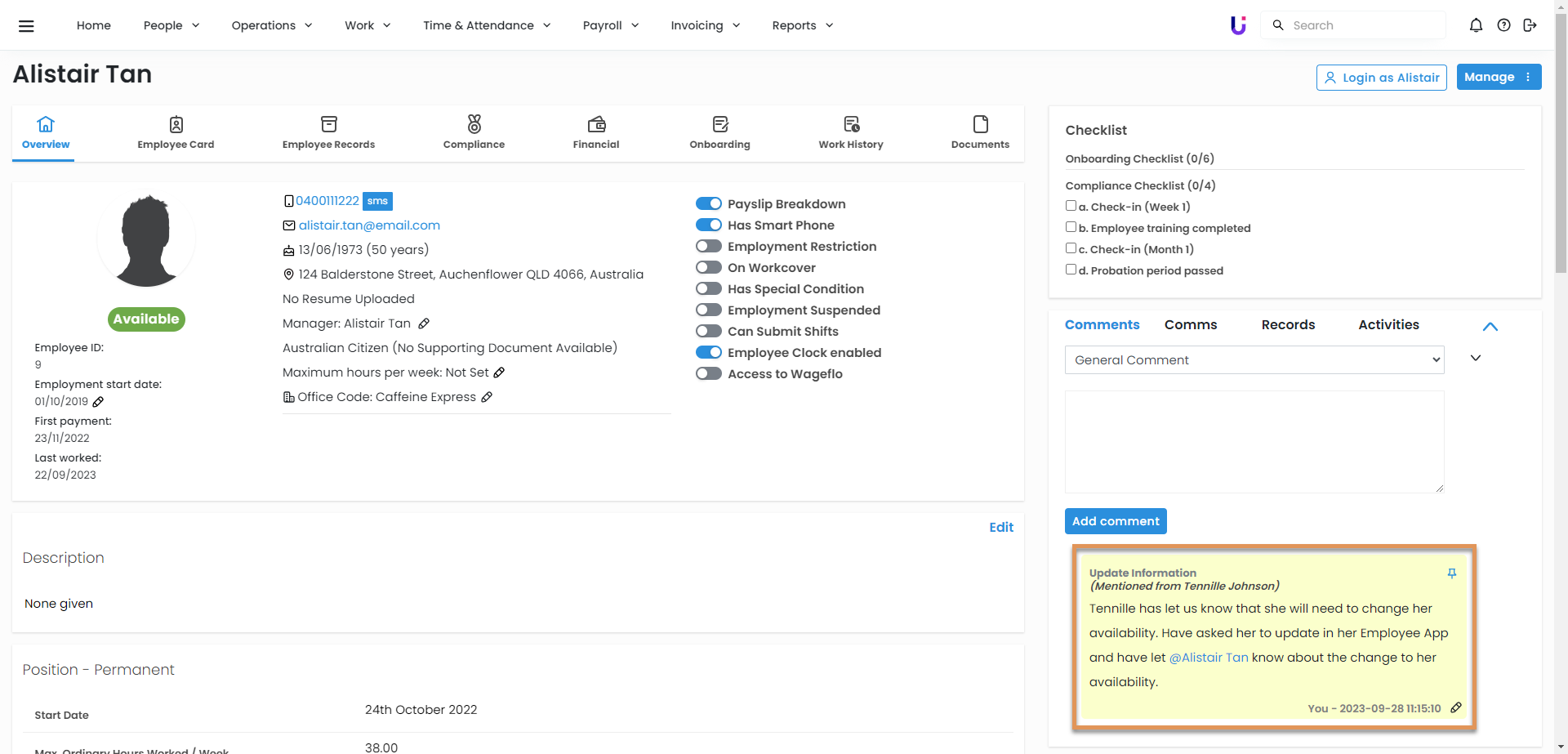Enable Access to Wageflo switch
Screen dimensions: 1568x754
coord(709,374)
